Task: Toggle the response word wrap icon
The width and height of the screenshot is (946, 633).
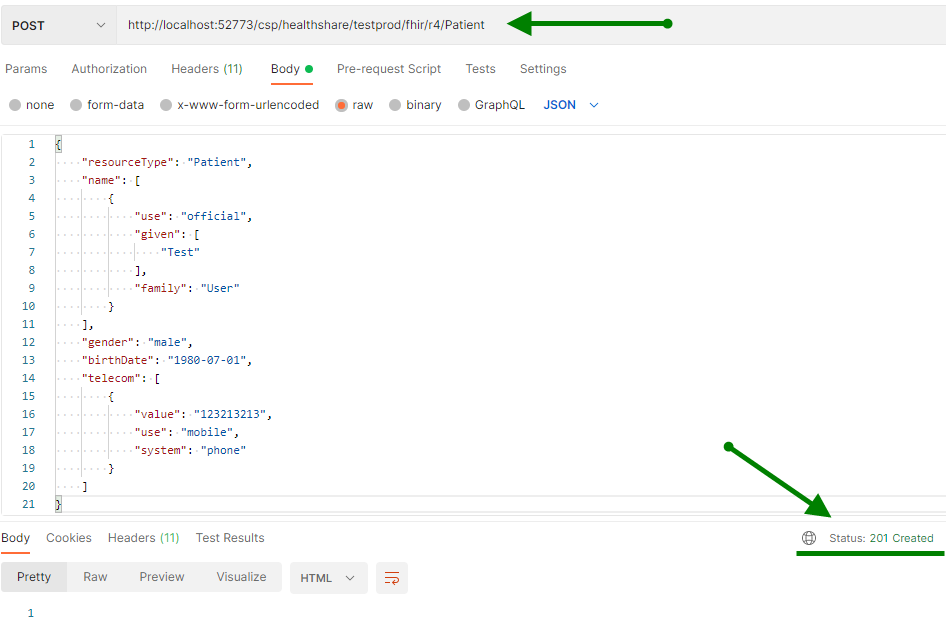Action: pyautogui.click(x=392, y=578)
